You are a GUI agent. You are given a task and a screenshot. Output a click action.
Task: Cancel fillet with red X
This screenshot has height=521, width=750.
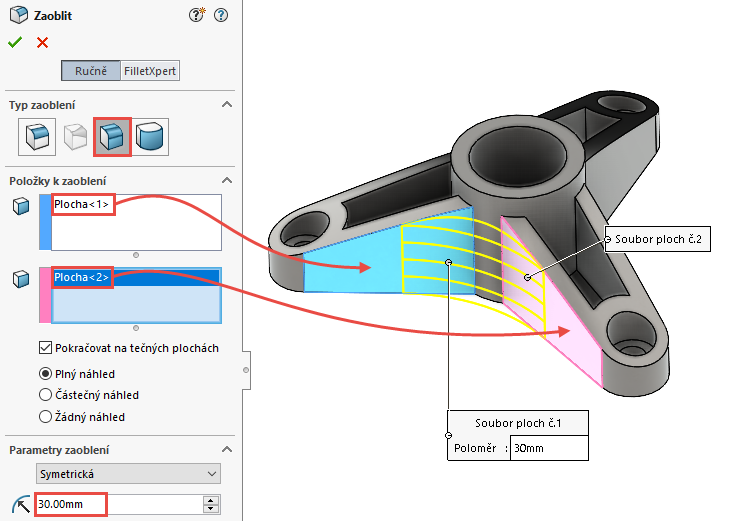(43, 43)
